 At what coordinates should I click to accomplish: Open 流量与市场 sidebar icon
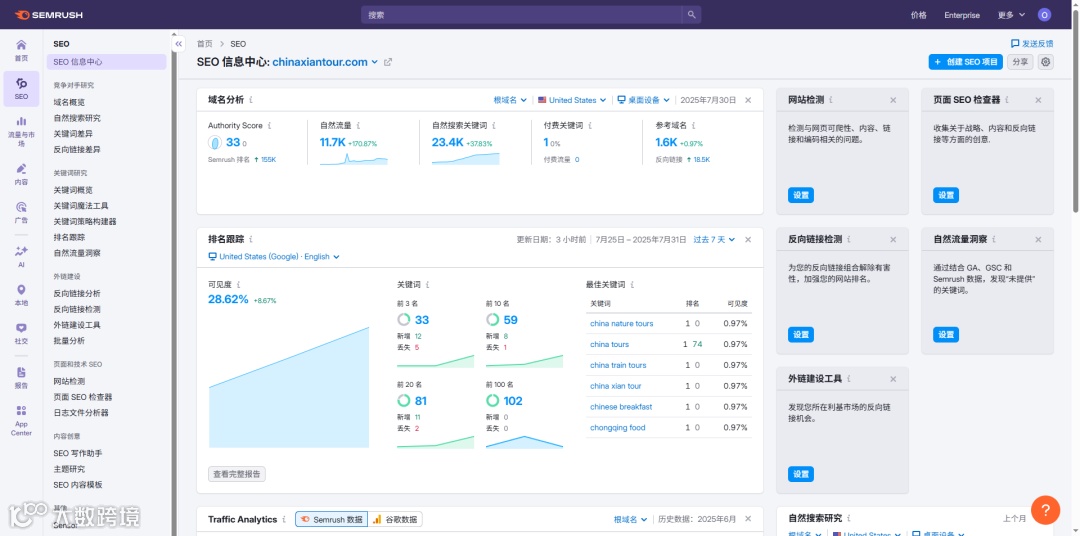[21, 131]
